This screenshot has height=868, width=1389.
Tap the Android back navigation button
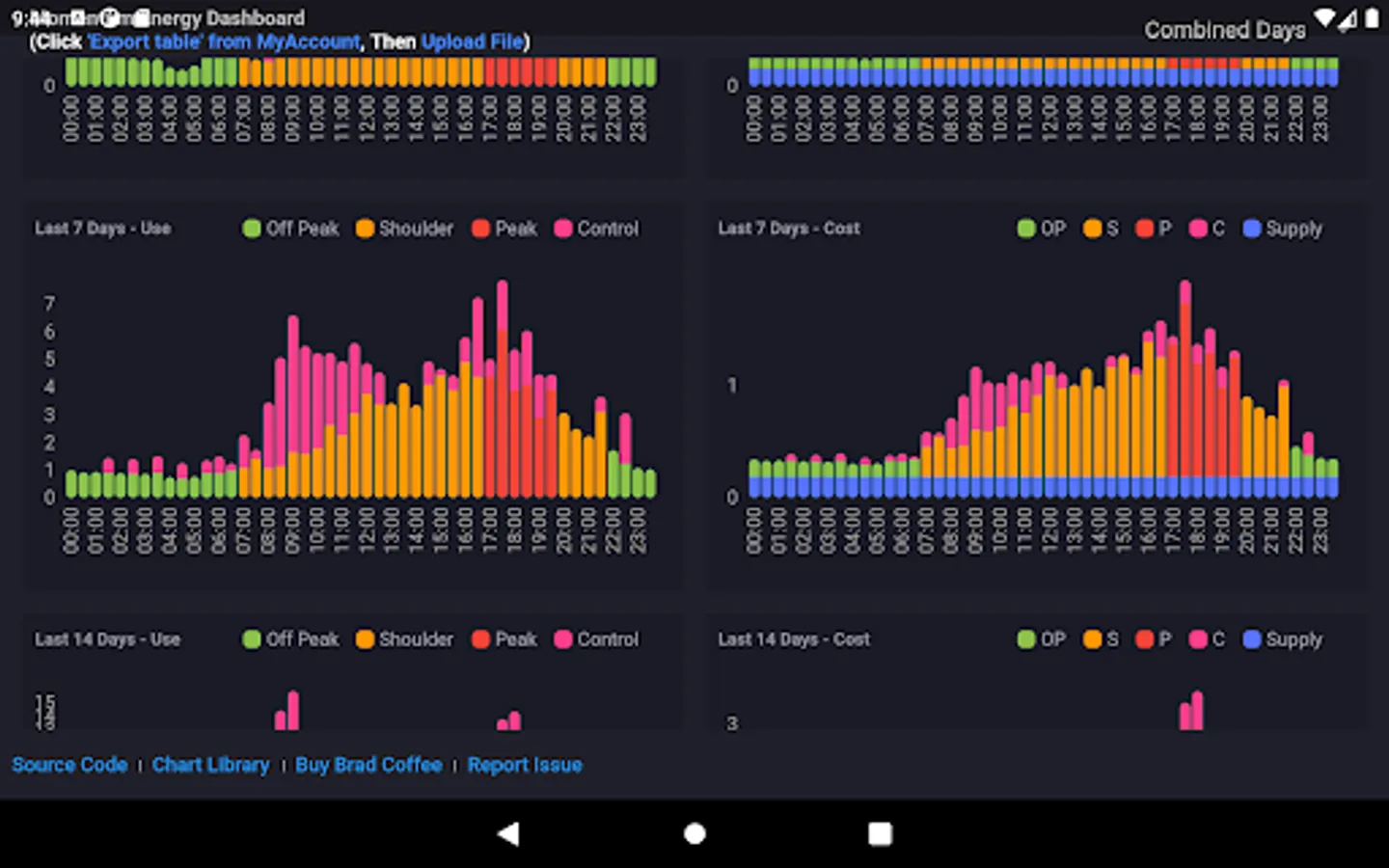[x=508, y=833]
